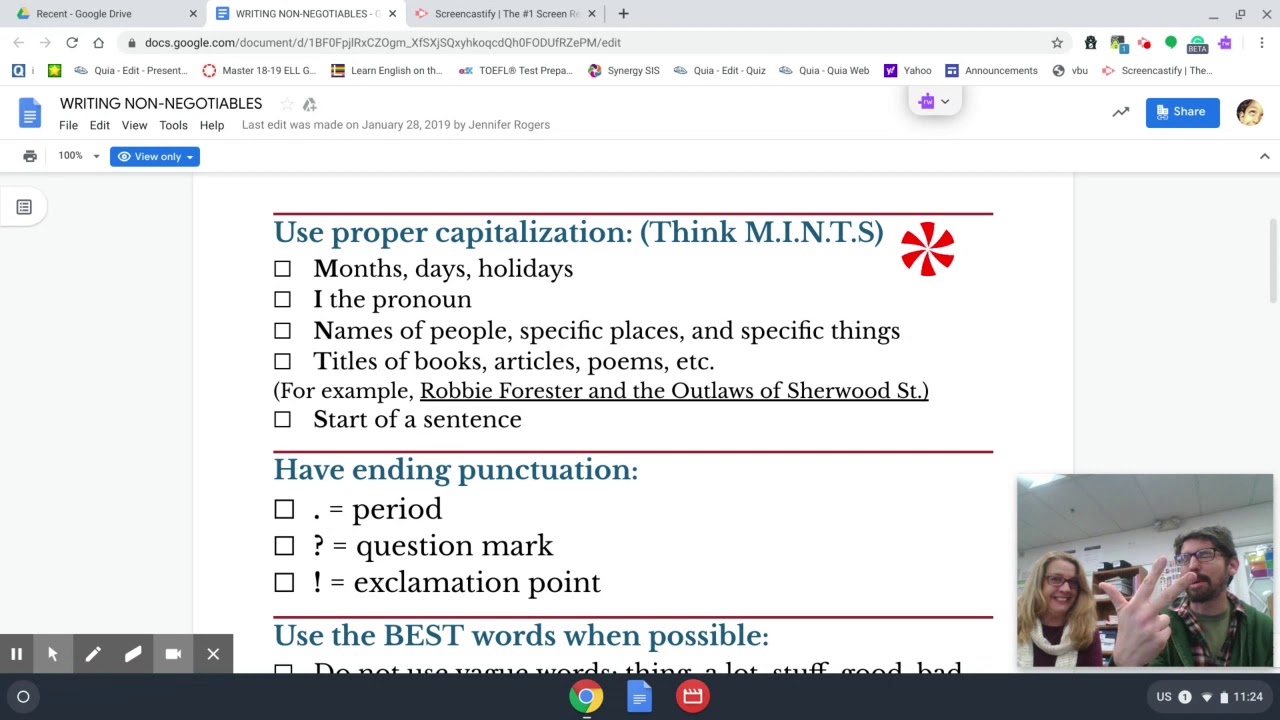The image size is (1280, 720).
Task: Click the address bar URL
Action: (x=382, y=43)
